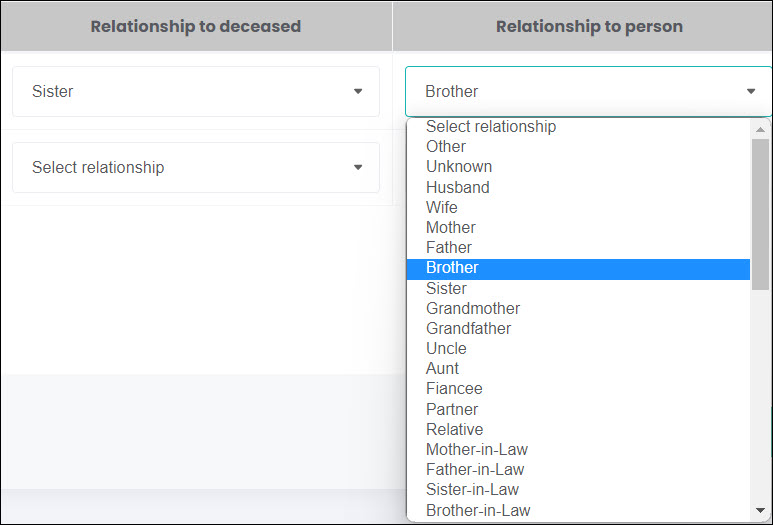
Task: Select Husband in the dropdown list
Action: [x=578, y=187]
